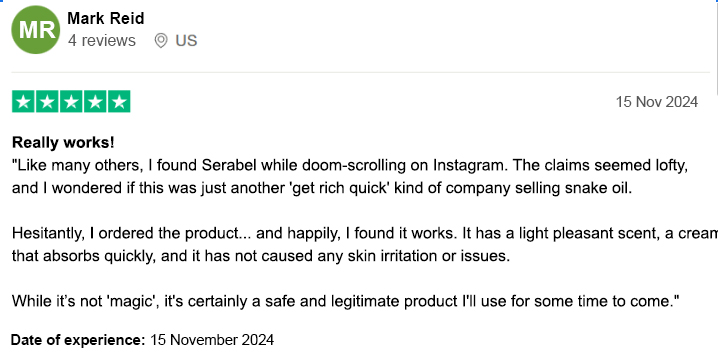Image resolution: width=718 pixels, height=361 pixels.
Task: Click the 'Date of experience:' label
Action: (x=78, y=340)
